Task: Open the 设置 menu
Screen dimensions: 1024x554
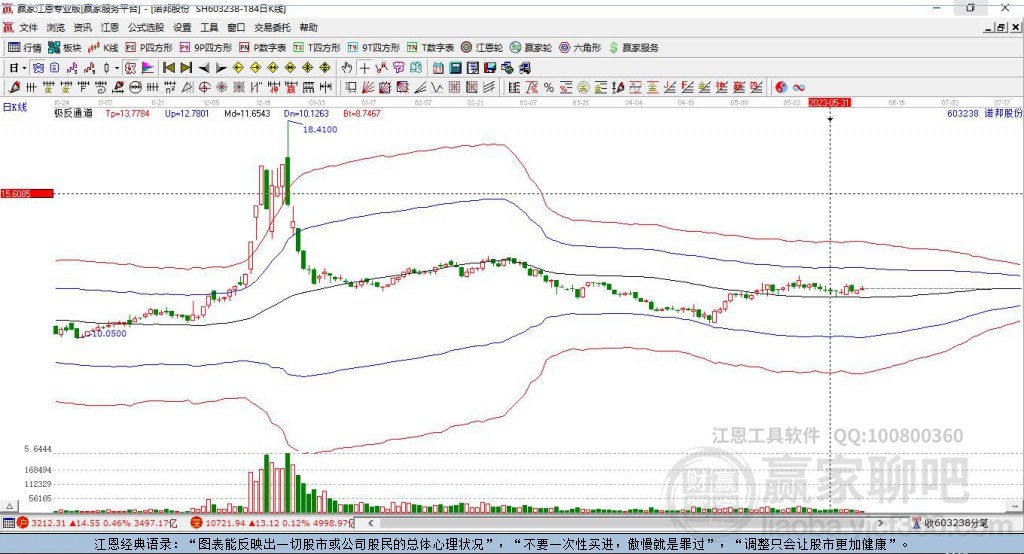Action: tap(182, 27)
